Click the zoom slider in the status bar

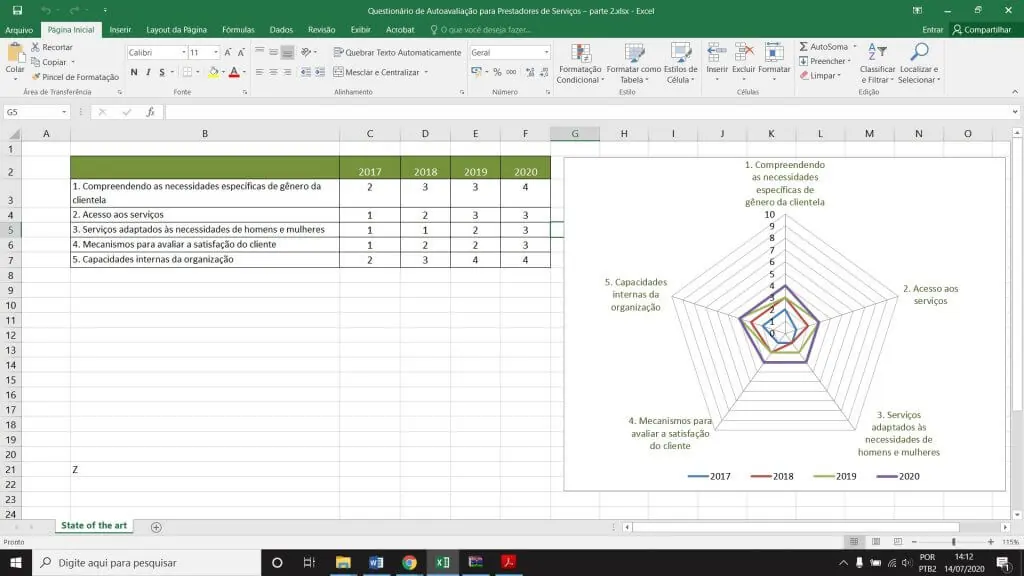(x=953, y=541)
